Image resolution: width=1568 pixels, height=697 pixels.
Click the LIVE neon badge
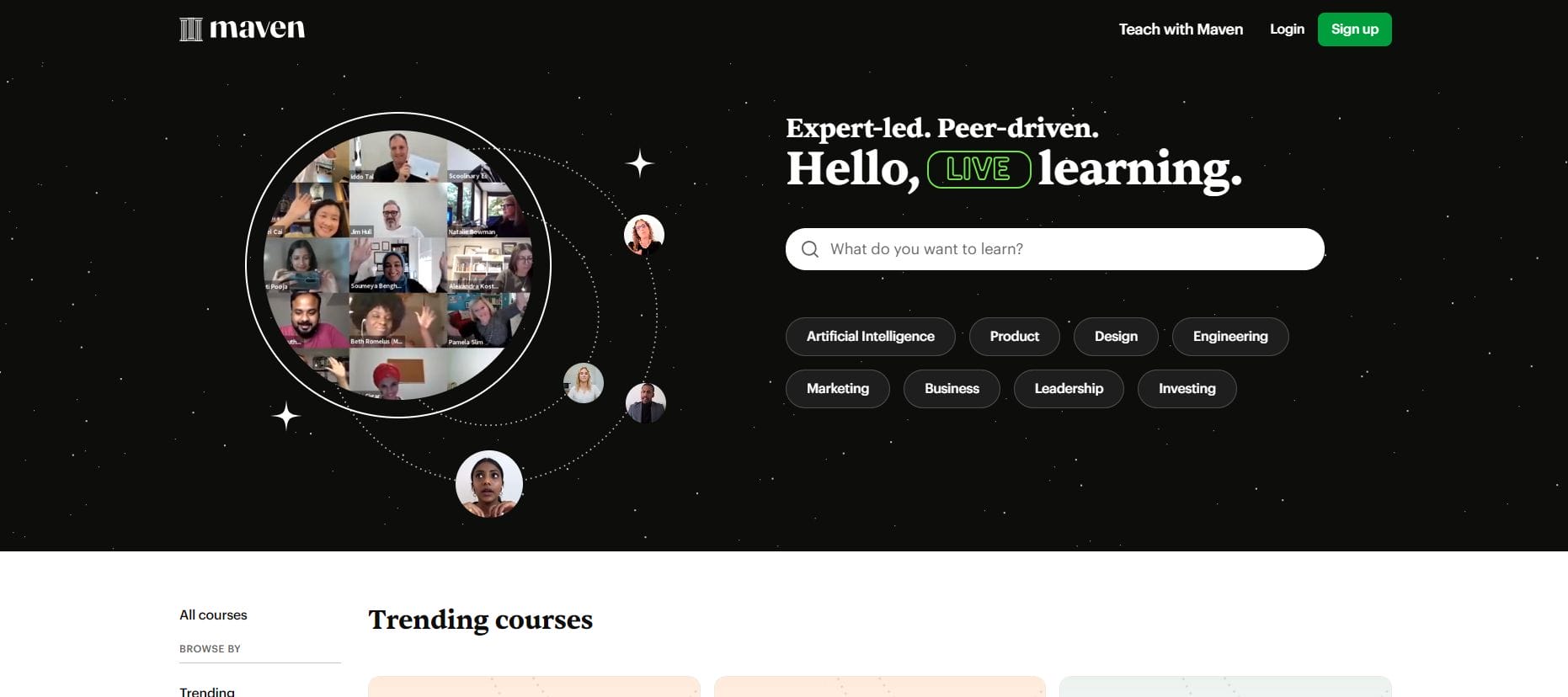[x=979, y=169]
